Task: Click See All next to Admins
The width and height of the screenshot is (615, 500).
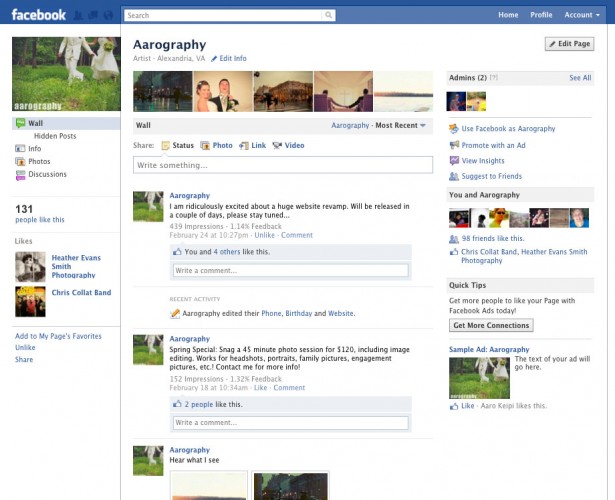Action: point(580,78)
